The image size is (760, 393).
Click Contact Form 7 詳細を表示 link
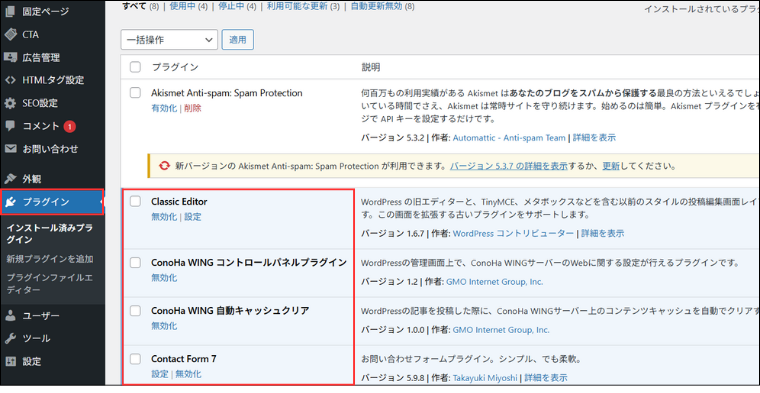tap(546, 378)
